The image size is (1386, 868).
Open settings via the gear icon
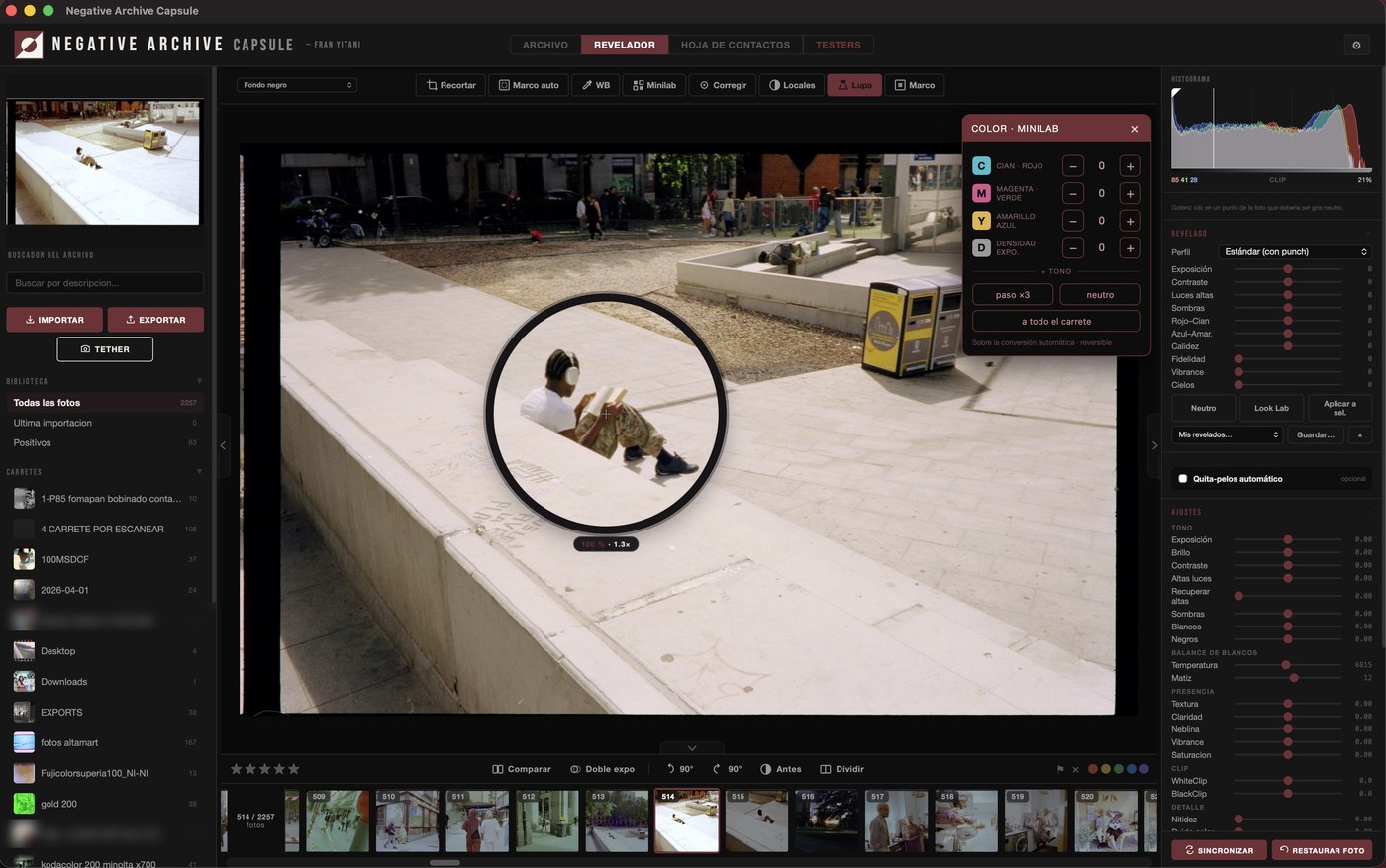[1356, 45]
